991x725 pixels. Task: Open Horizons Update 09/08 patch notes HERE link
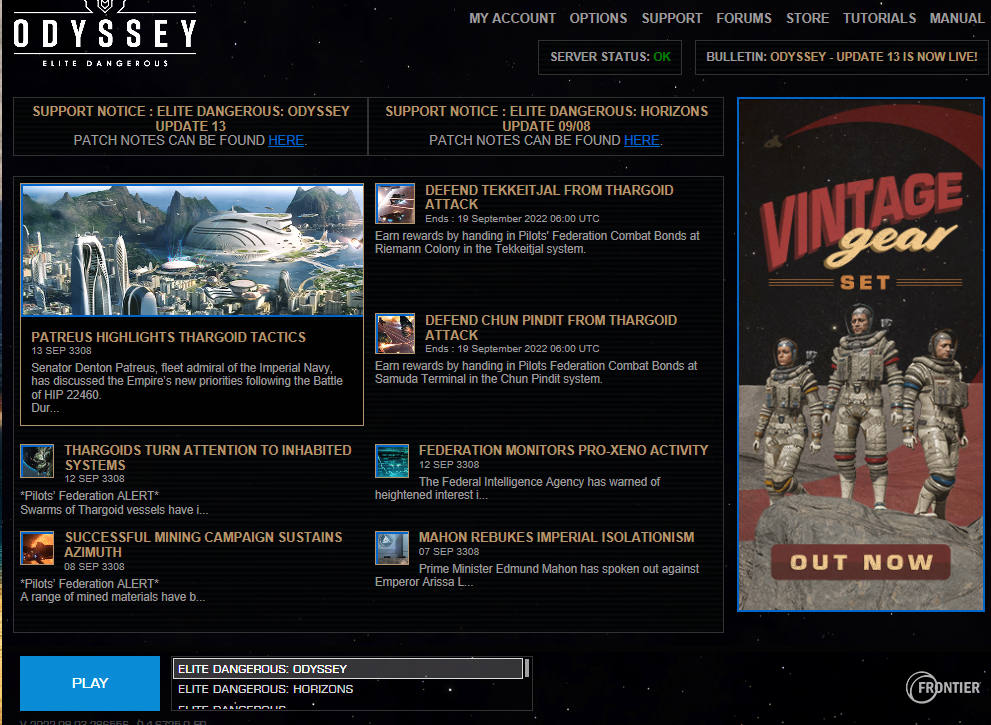[x=641, y=140]
